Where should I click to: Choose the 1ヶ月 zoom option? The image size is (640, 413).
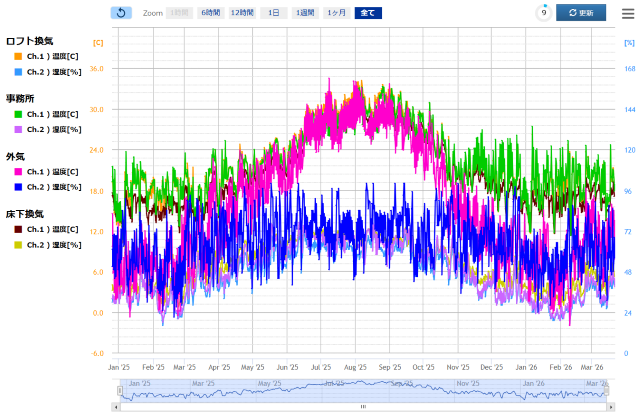tap(336, 13)
